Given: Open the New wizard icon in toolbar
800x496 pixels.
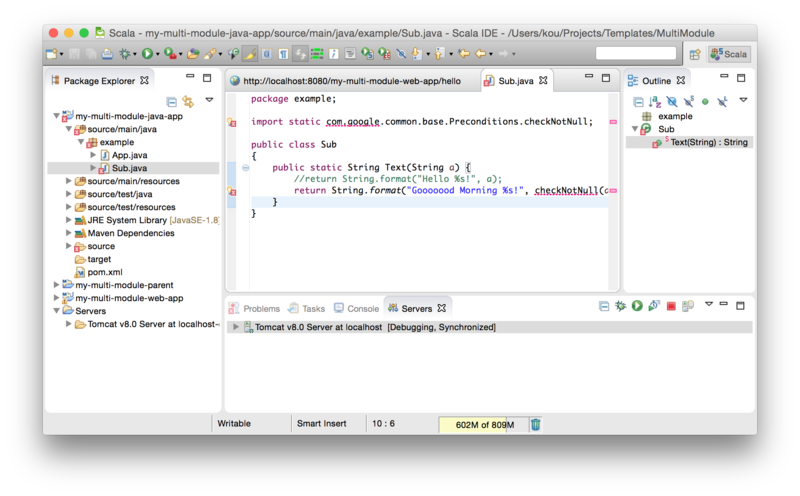Looking at the screenshot, I should 52,54.
